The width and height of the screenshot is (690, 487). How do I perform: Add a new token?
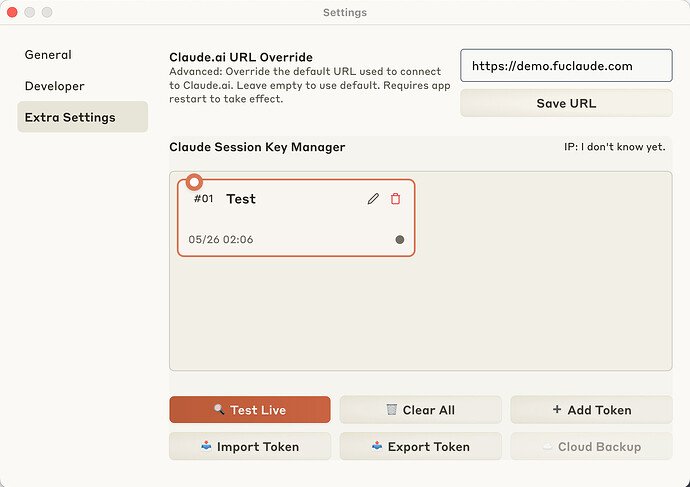pyautogui.click(x=591, y=410)
